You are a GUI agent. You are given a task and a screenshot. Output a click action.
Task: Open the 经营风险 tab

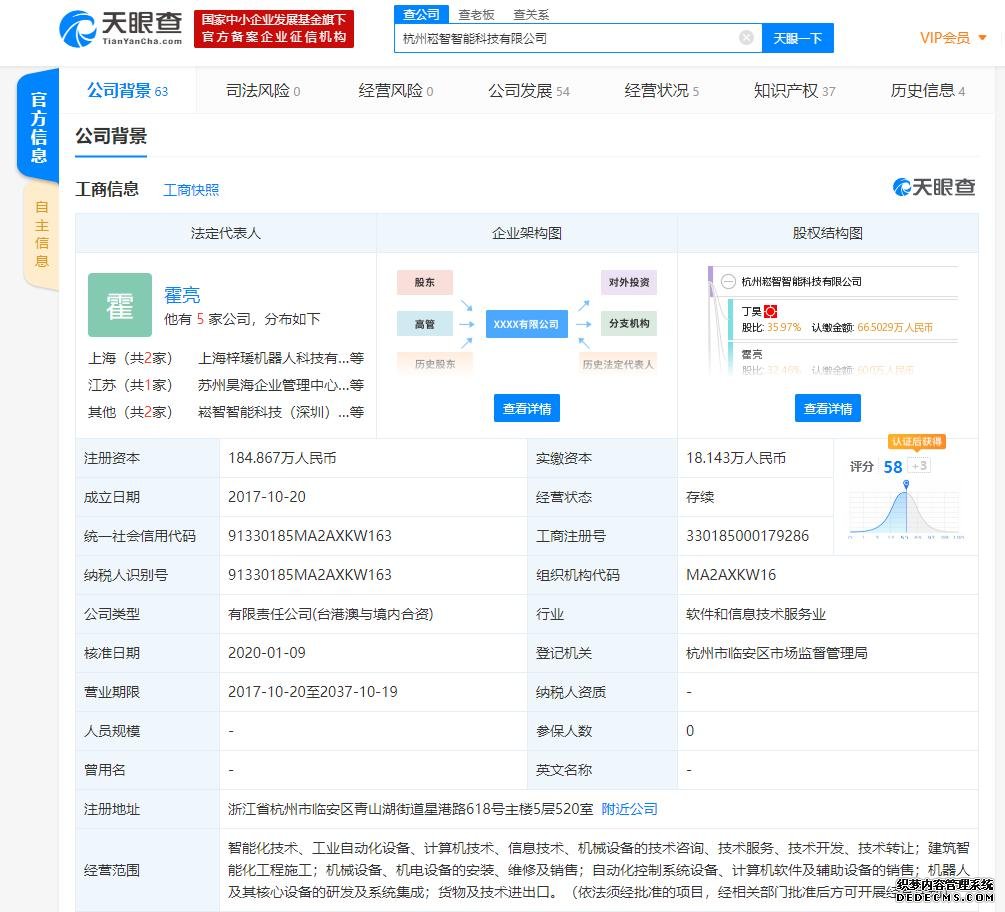pyautogui.click(x=395, y=91)
